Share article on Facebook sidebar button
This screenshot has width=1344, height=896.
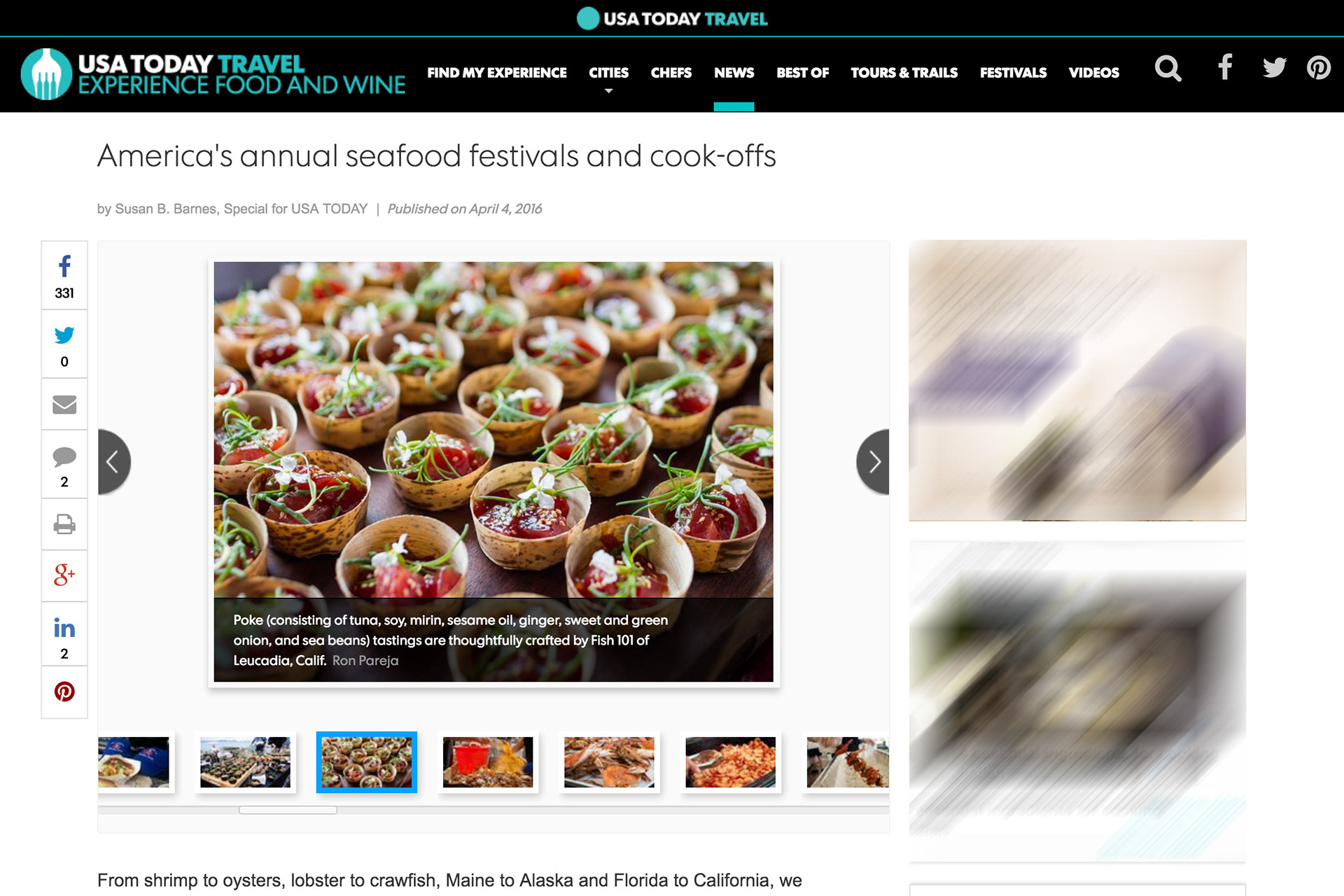click(x=64, y=275)
